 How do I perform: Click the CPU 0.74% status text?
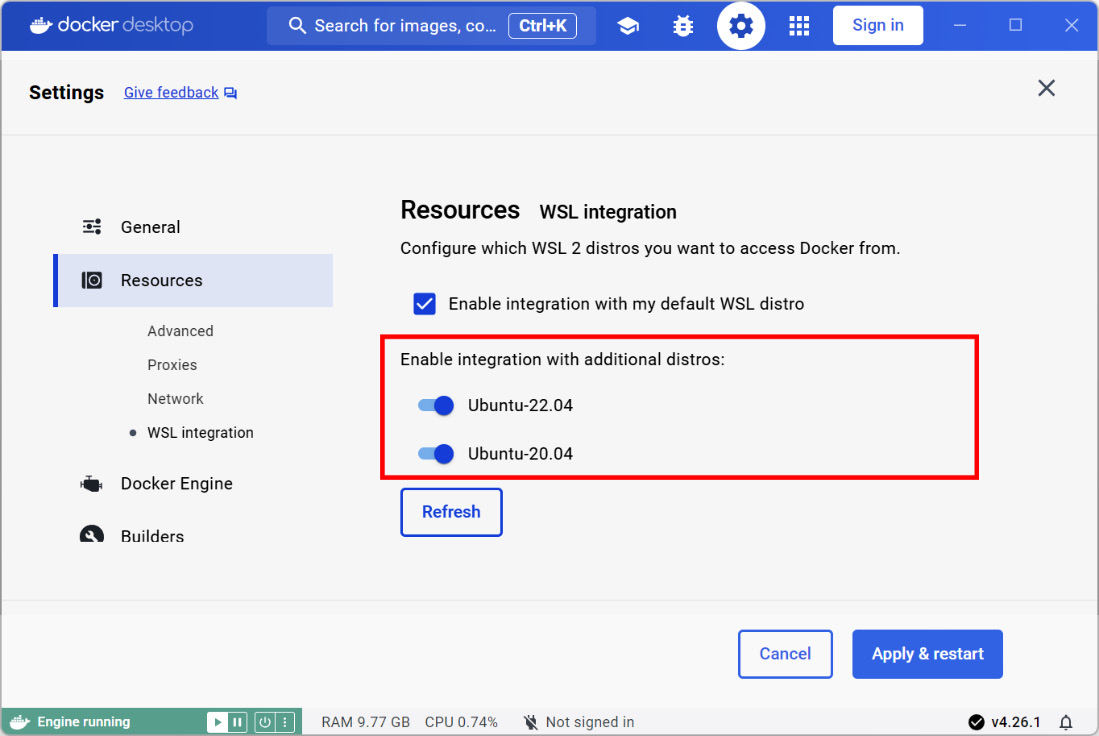pos(461,722)
